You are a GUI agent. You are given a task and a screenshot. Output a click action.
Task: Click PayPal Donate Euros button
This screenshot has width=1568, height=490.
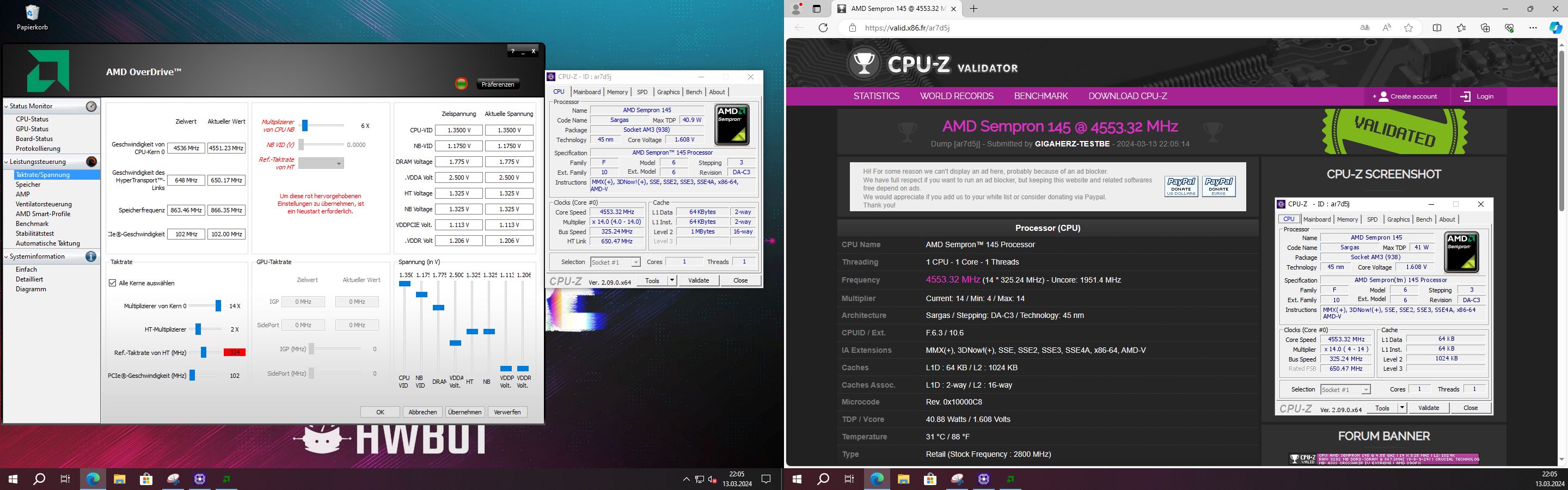pos(1218,186)
